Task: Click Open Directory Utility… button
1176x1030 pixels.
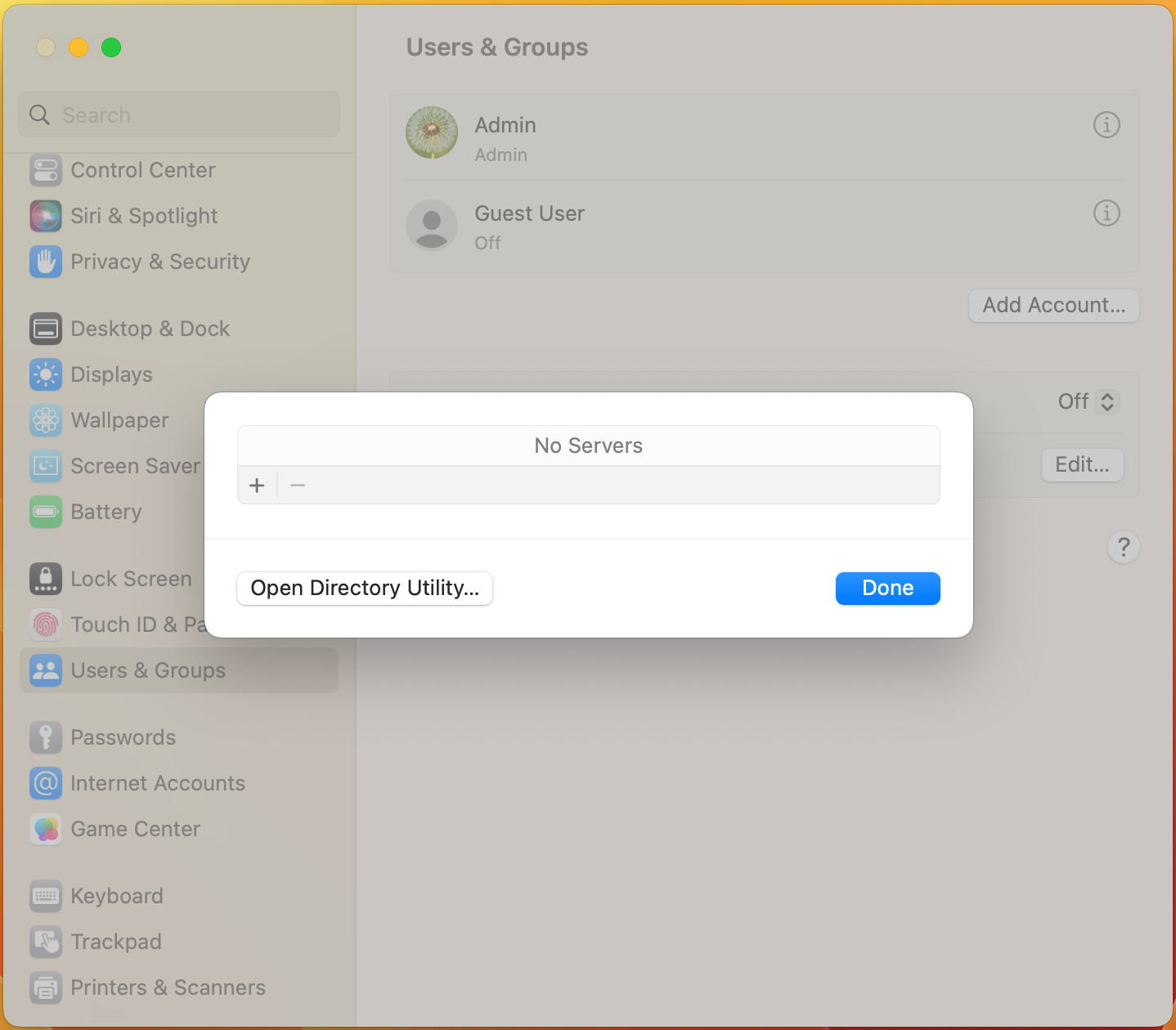Action: [x=365, y=589]
